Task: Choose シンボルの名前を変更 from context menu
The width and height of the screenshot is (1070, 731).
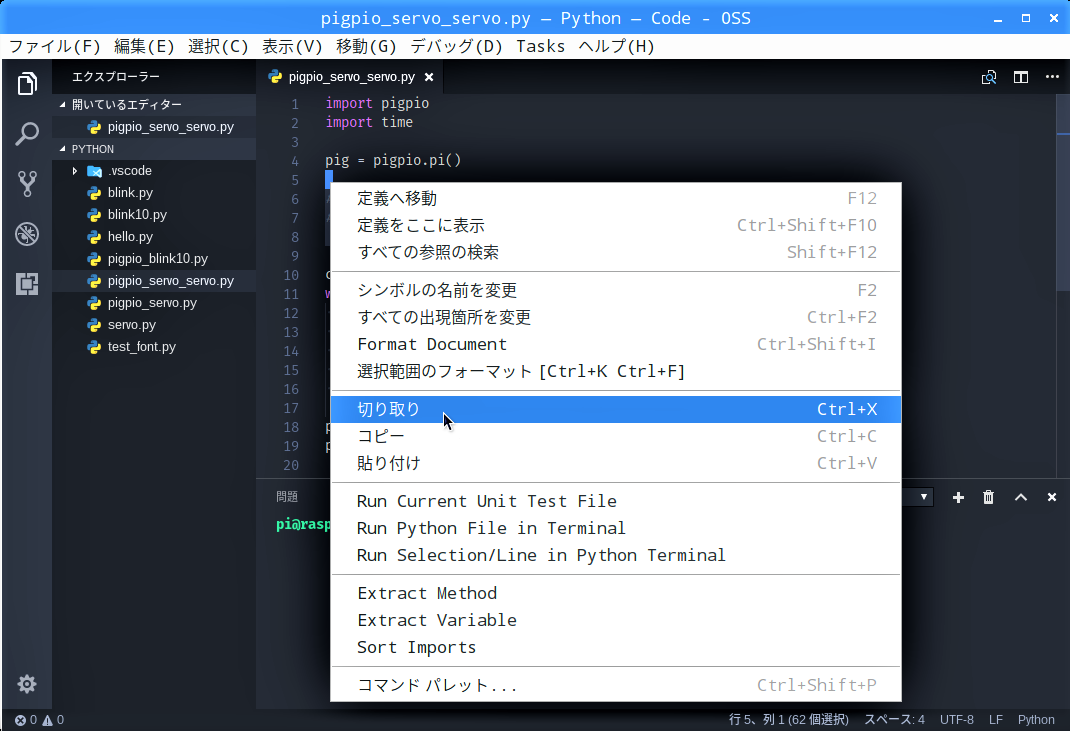Action: click(x=616, y=290)
